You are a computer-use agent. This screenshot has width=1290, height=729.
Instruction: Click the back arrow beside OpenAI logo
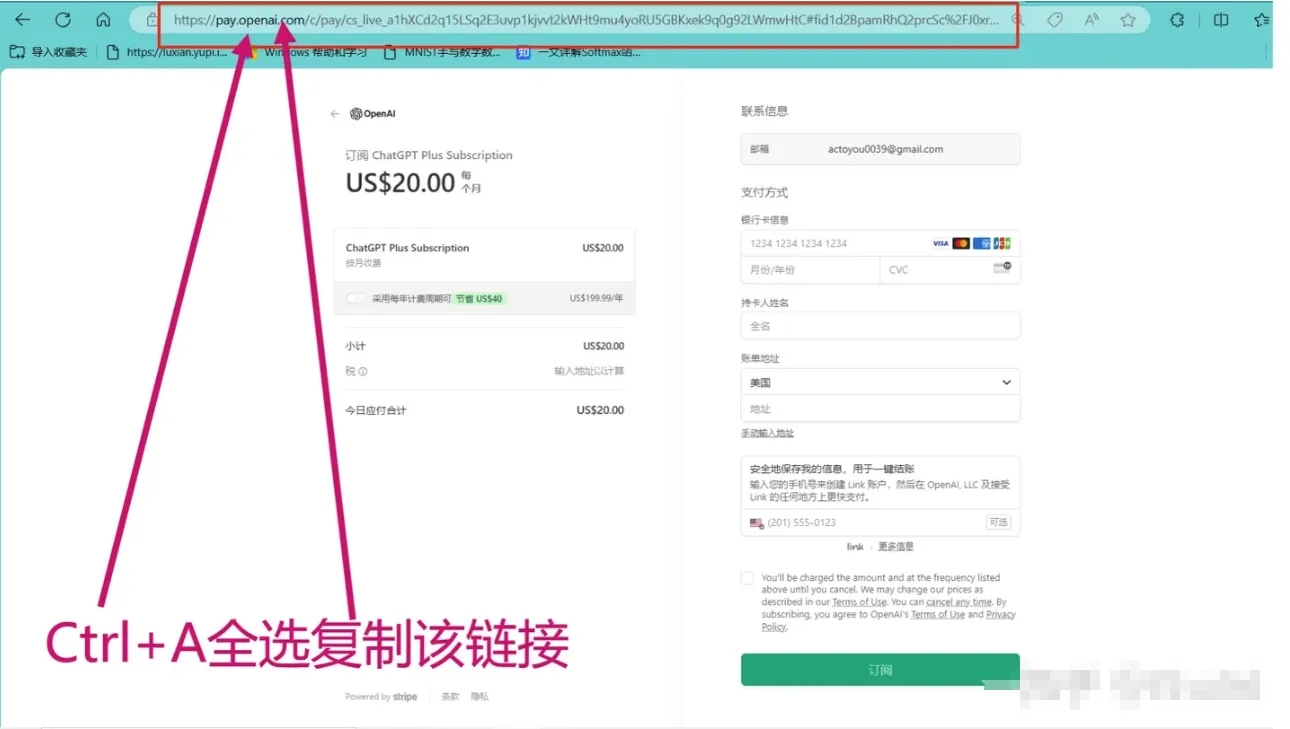coord(335,114)
